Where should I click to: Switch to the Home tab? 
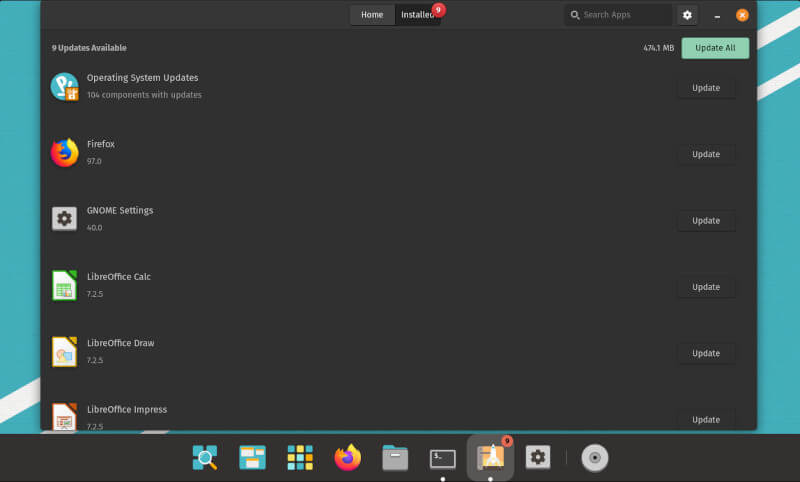point(372,15)
